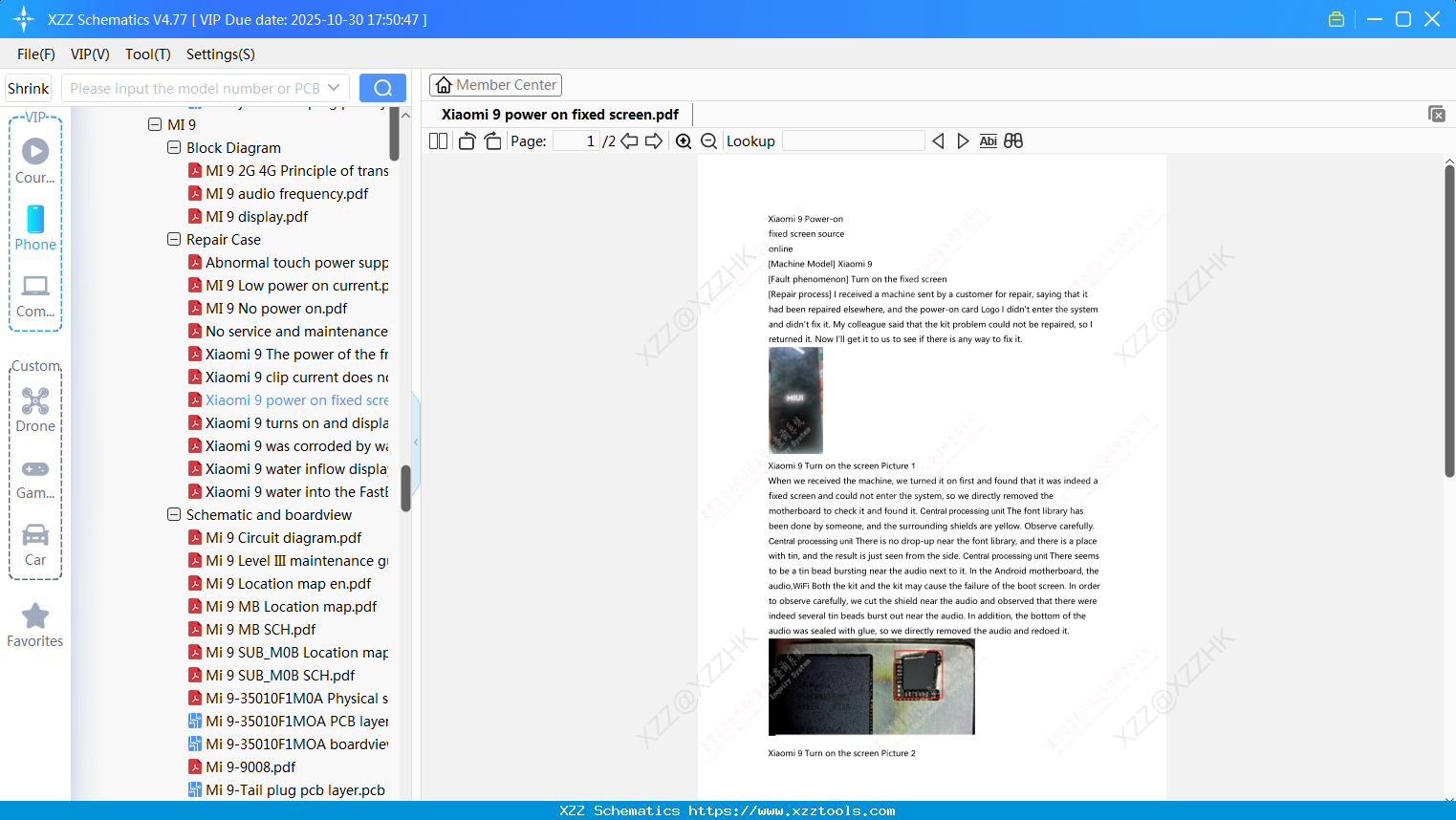Open Mi 9-35010F1MOA PCB layer file
Viewport: 1456px width, 820px height.
(288, 722)
